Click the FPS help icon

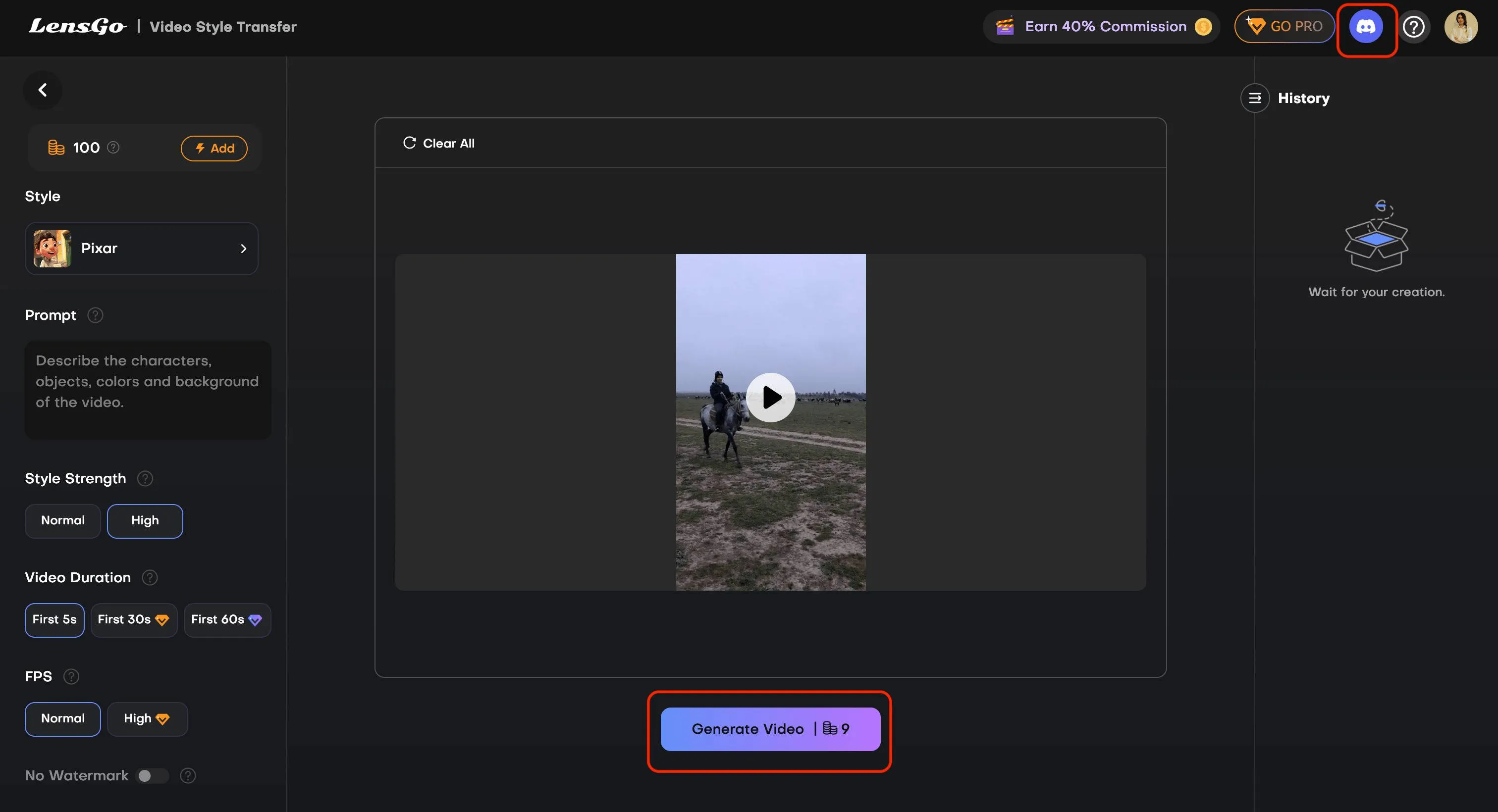(x=71, y=676)
